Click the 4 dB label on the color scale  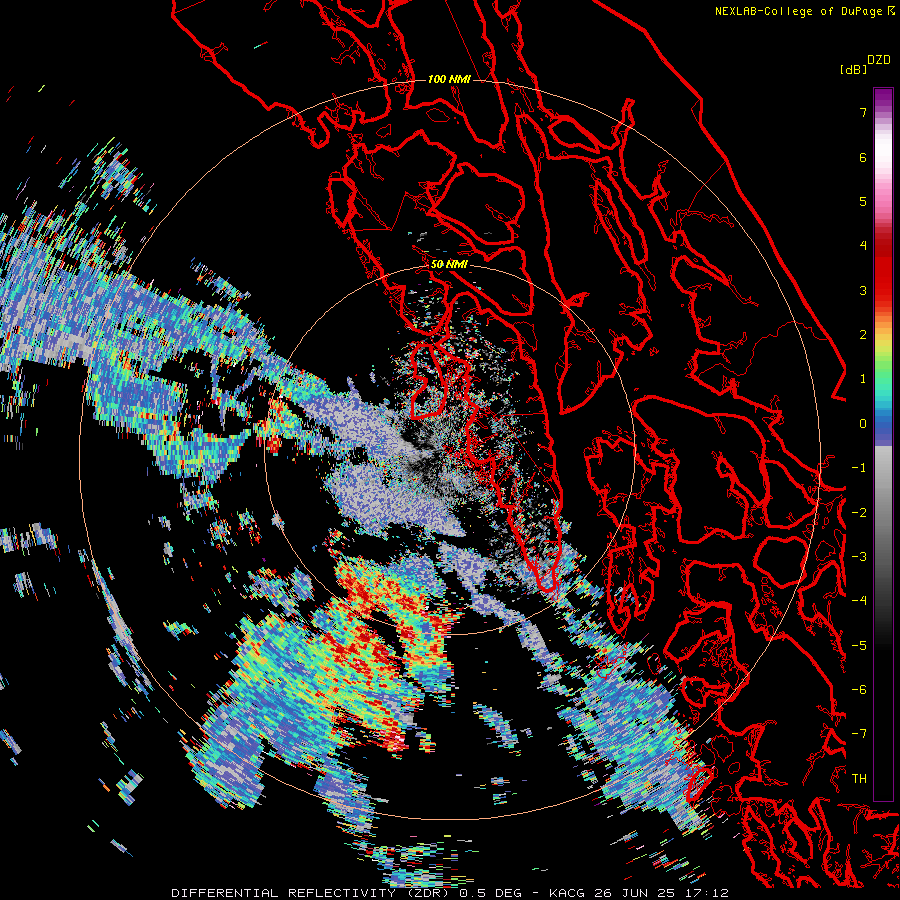tap(863, 246)
